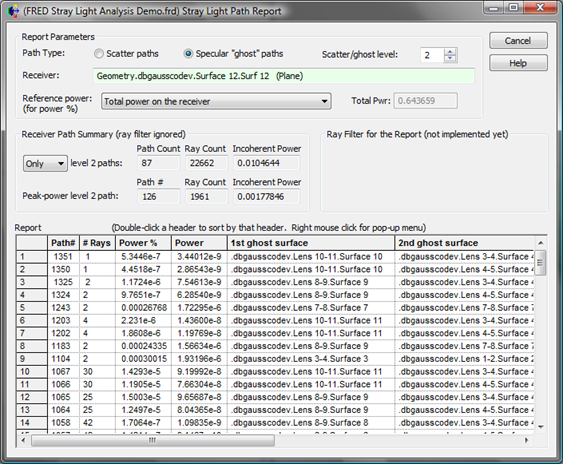
Task: Click the Help button
Action: point(518,63)
